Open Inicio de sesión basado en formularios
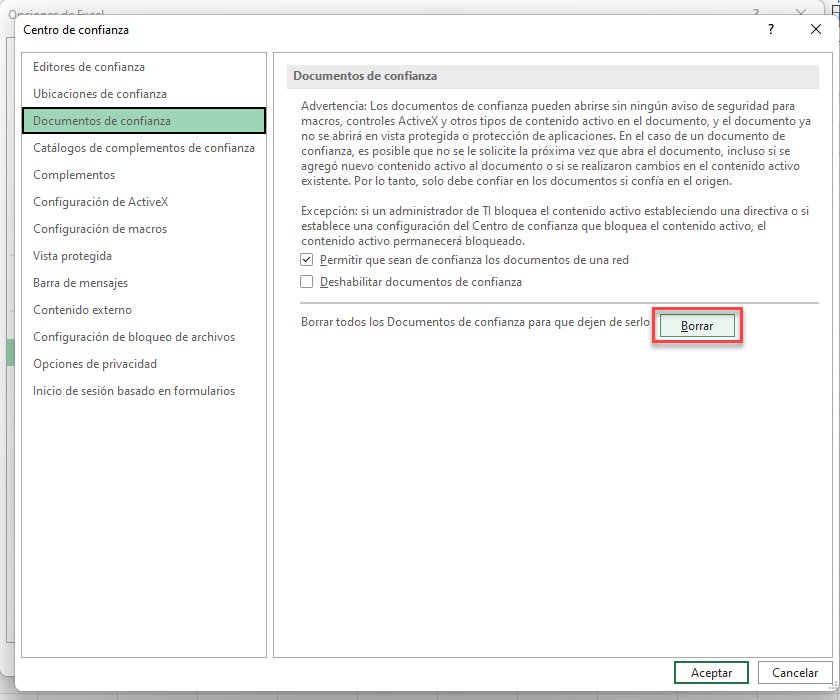 click(144, 391)
